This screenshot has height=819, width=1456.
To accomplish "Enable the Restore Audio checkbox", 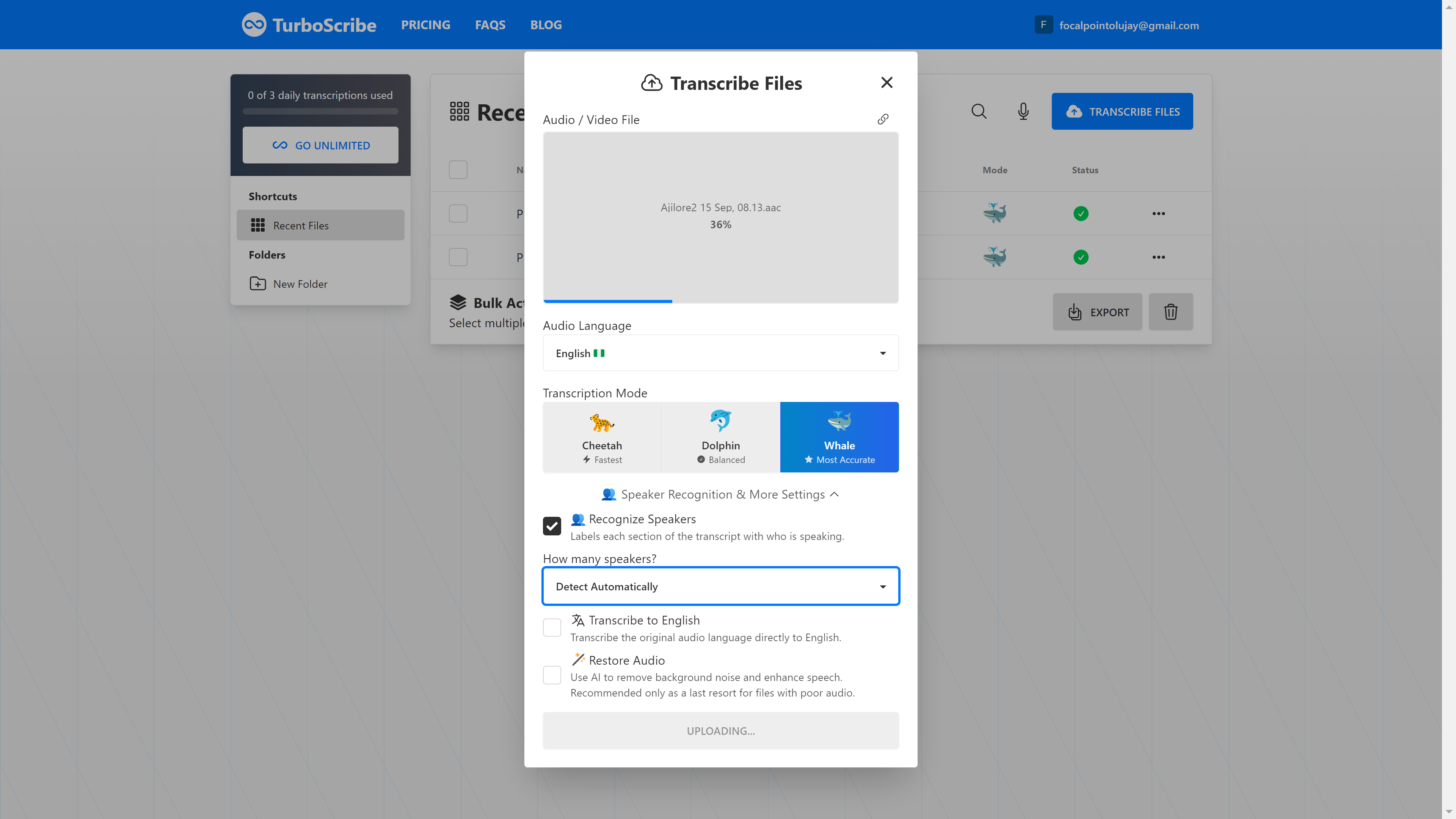I will 552,675.
